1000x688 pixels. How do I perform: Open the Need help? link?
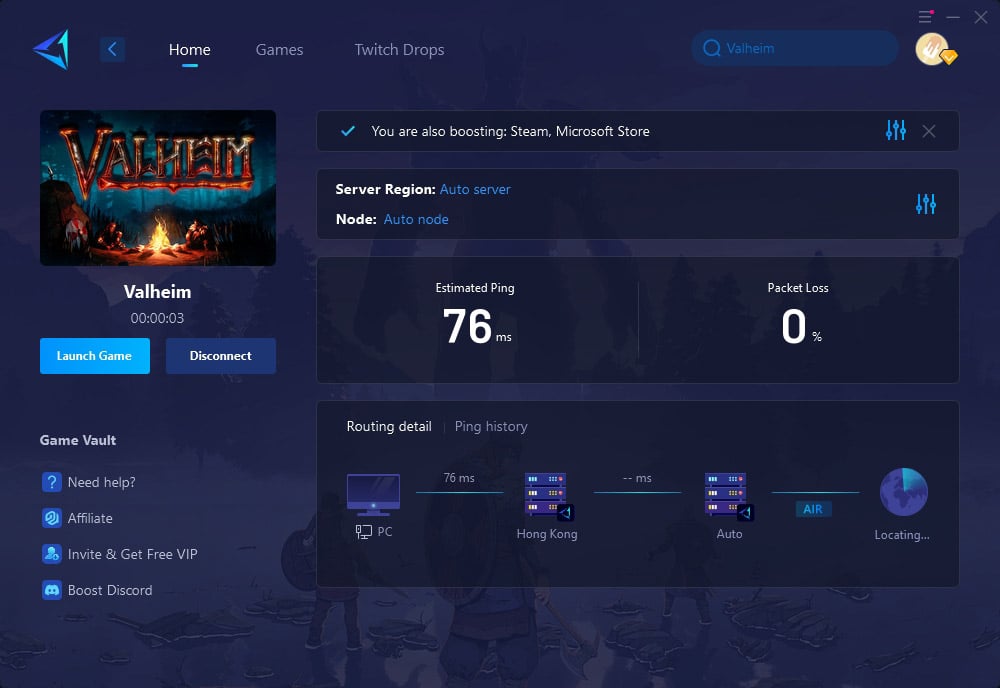[x=101, y=482]
